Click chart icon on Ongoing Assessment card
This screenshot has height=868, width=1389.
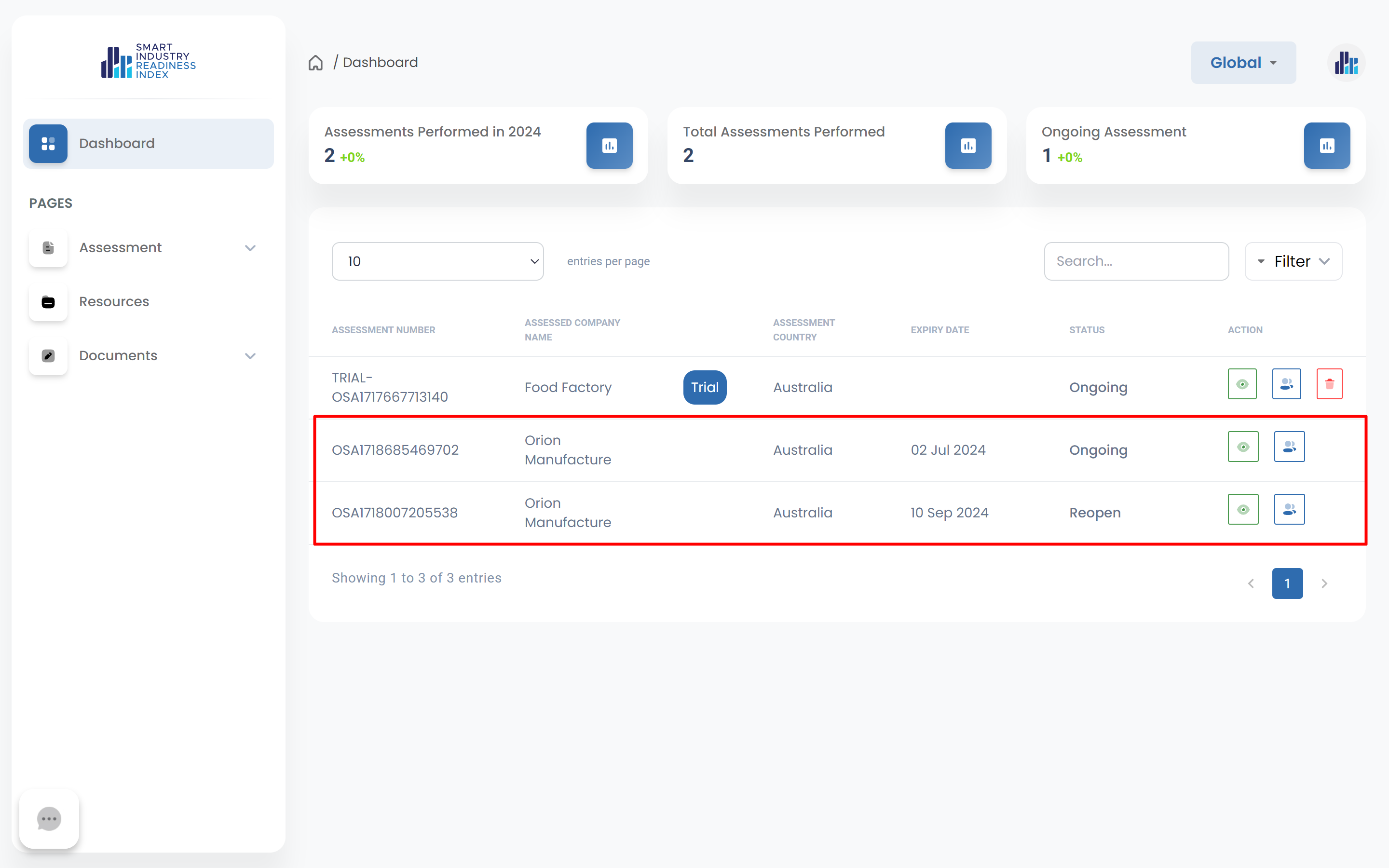pos(1326,146)
